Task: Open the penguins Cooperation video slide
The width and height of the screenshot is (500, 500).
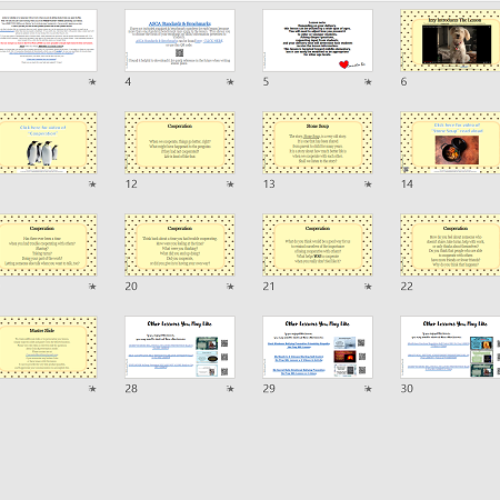Action: pos(48,143)
